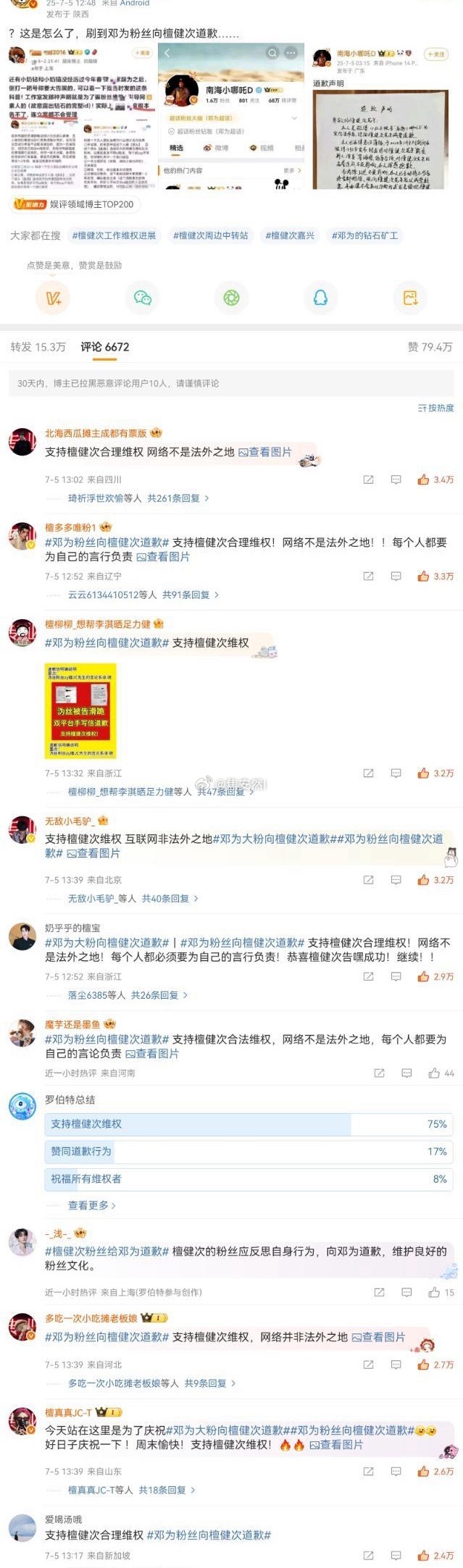Switch to 评论 6672 tab
The image size is (463, 1568).
[x=105, y=347]
